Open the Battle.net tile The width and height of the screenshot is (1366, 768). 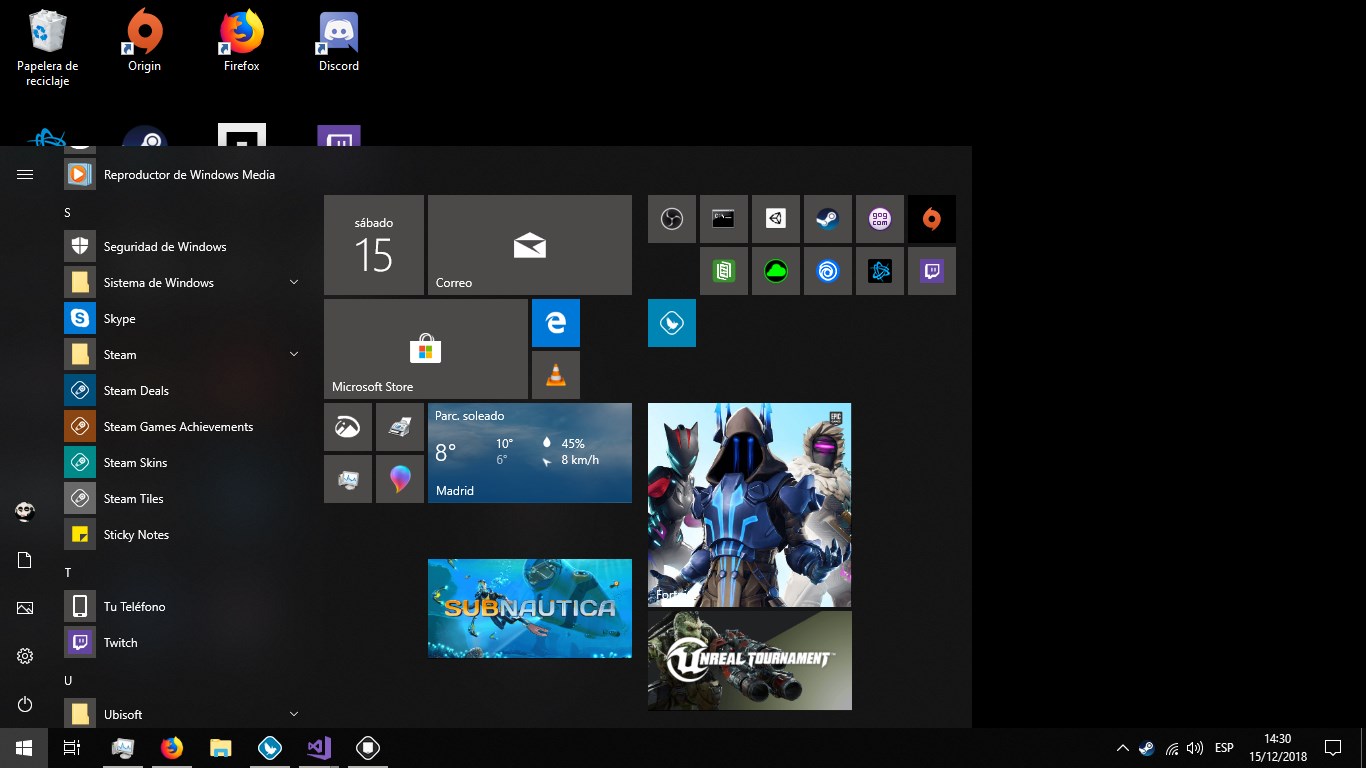click(x=880, y=271)
